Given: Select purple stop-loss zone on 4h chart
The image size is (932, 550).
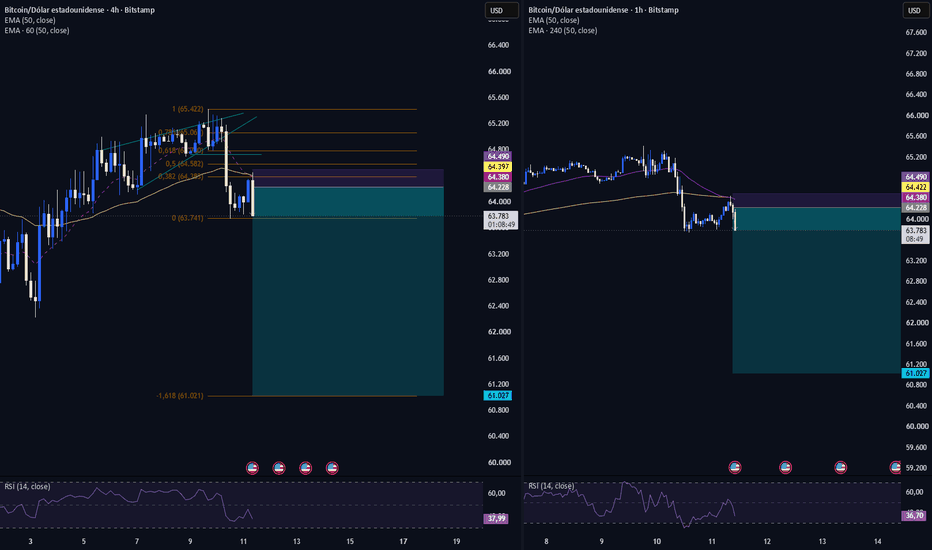Looking at the screenshot, I should pyautogui.click(x=348, y=178).
